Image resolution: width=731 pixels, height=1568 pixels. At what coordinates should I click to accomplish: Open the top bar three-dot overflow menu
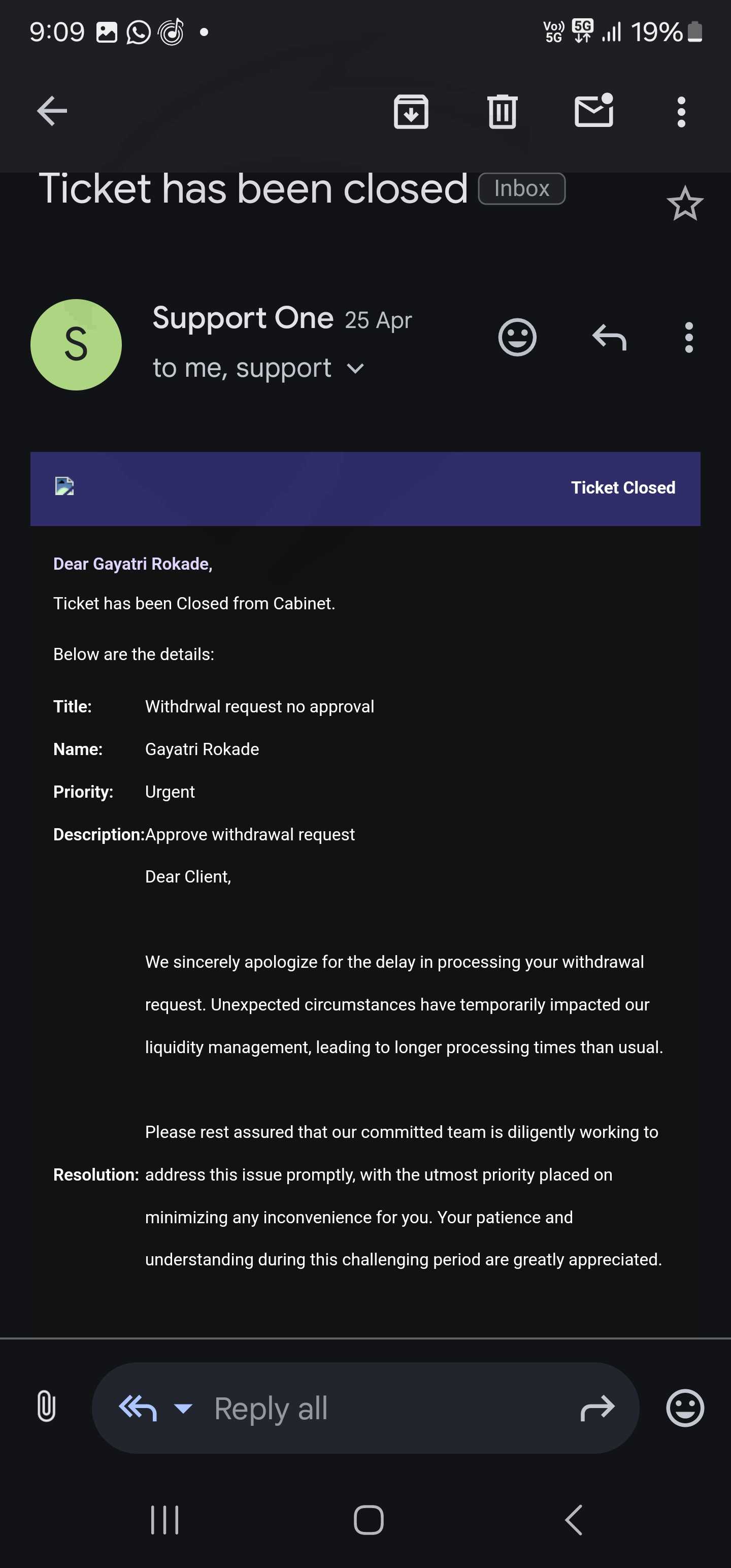(x=681, y=111)
